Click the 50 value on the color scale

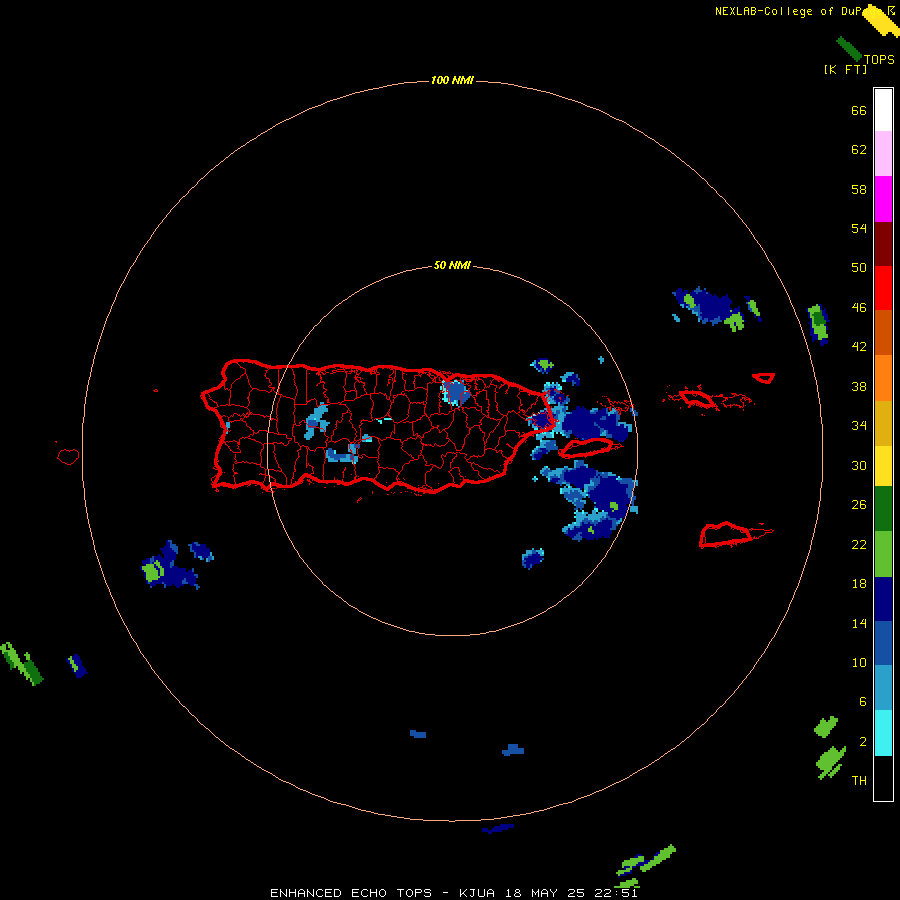pyautogui.click(x=859, y=268)
